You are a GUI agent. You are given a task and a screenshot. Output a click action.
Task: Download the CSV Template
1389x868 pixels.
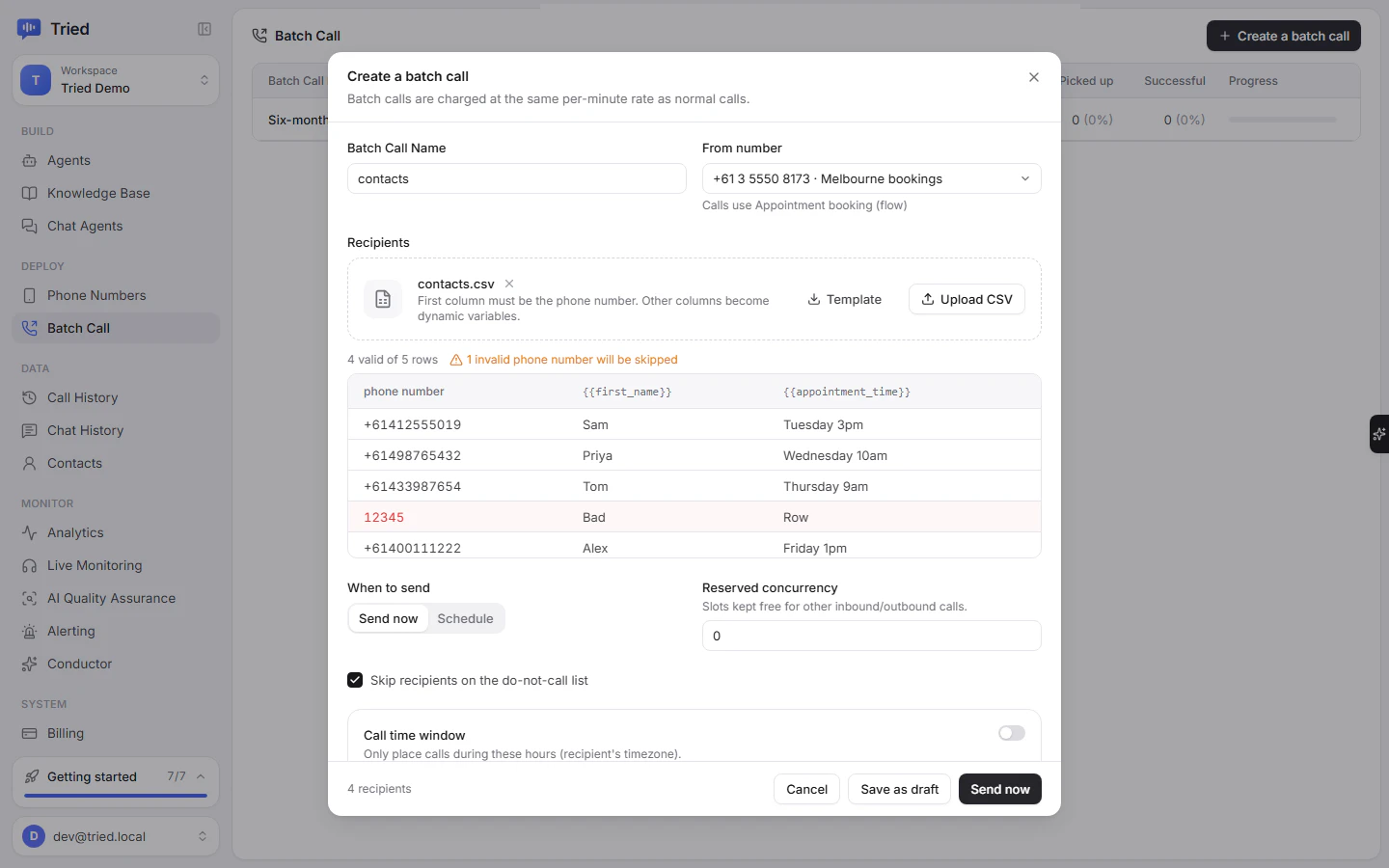coord(844,300)
